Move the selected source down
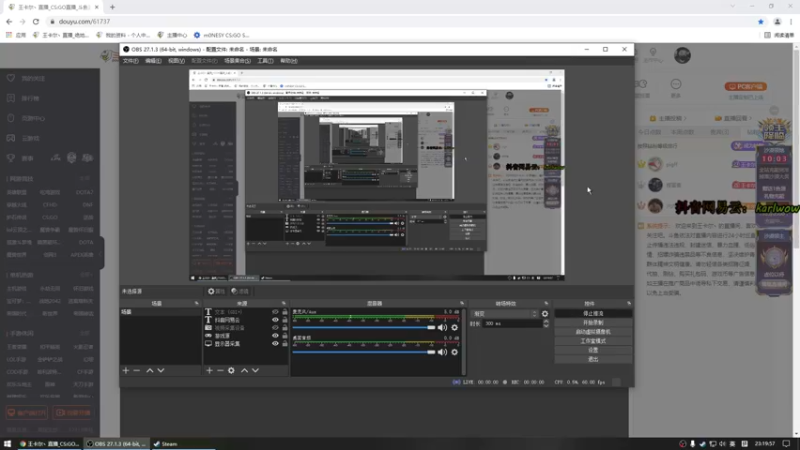This screenshot has height=450, width=800. tap(256, 370)
